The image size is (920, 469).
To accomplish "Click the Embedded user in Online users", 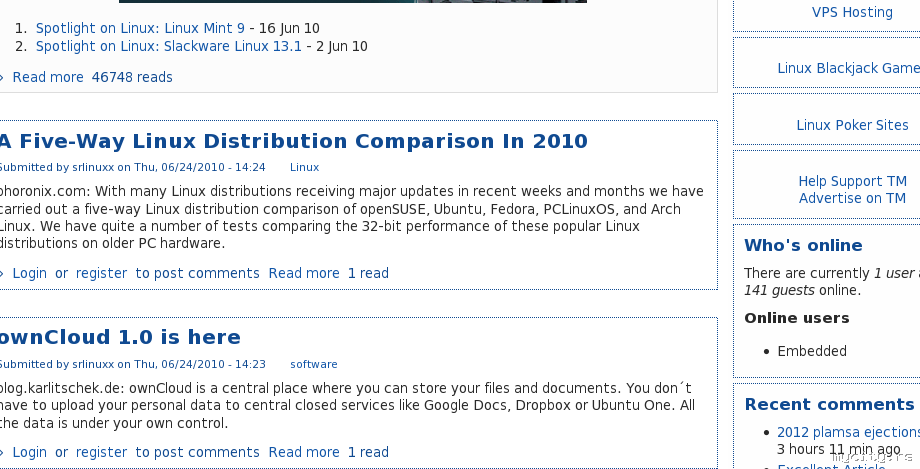I will click(x=812, y=351).
